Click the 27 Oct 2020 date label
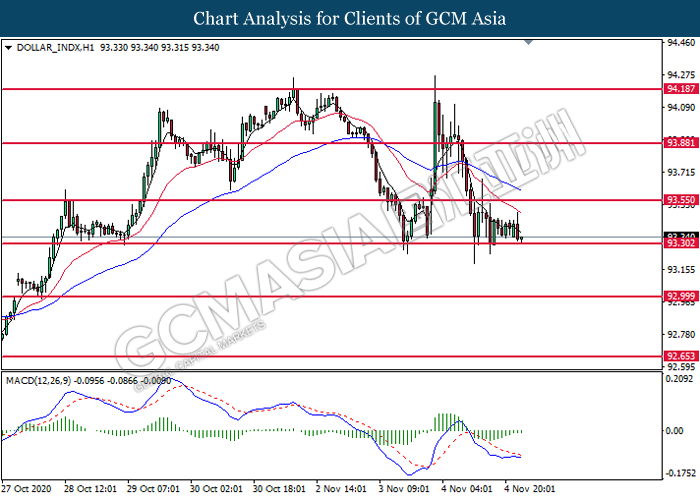This screenshot has height=500, width=700. coord(26,489)
